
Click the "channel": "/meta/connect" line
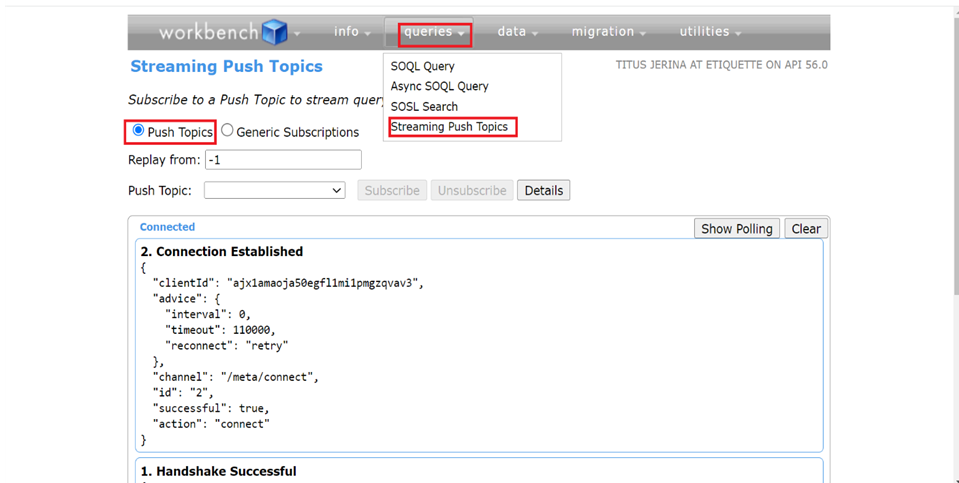coord(235,377)
